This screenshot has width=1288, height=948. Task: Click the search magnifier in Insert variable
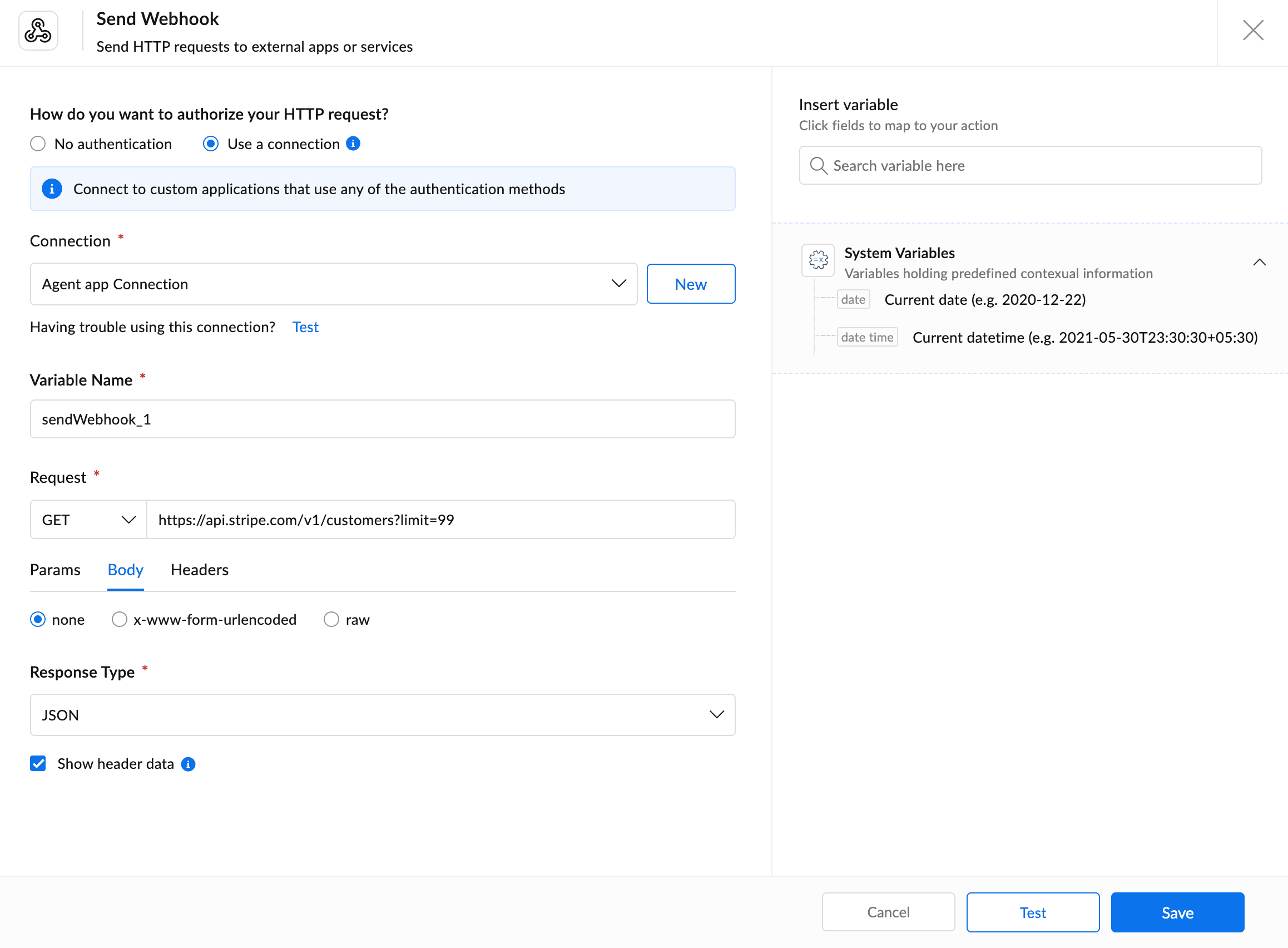[819, 165]
